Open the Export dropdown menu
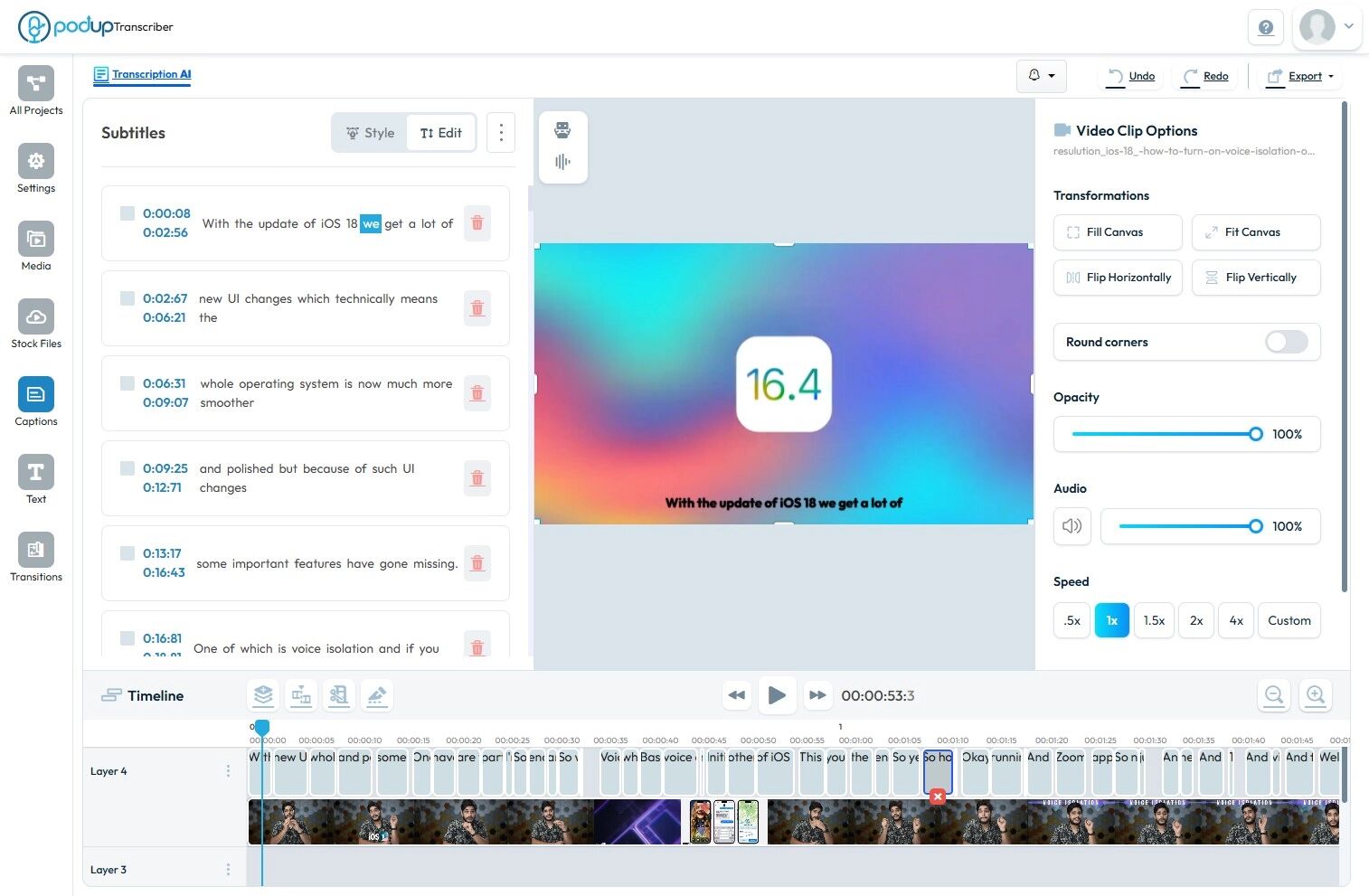 (x=1299, y=76)
